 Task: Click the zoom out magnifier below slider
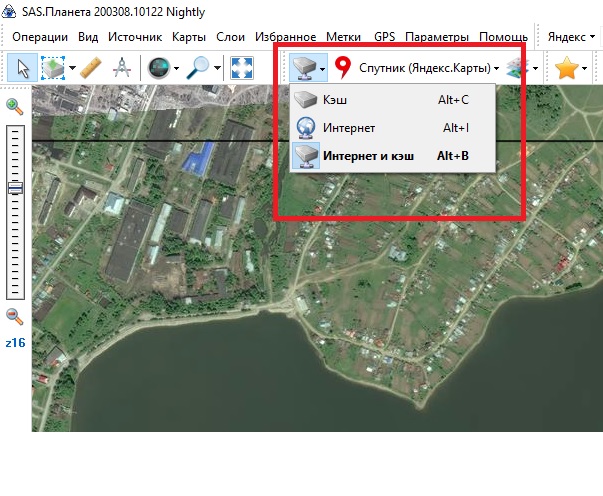point(15,316)
